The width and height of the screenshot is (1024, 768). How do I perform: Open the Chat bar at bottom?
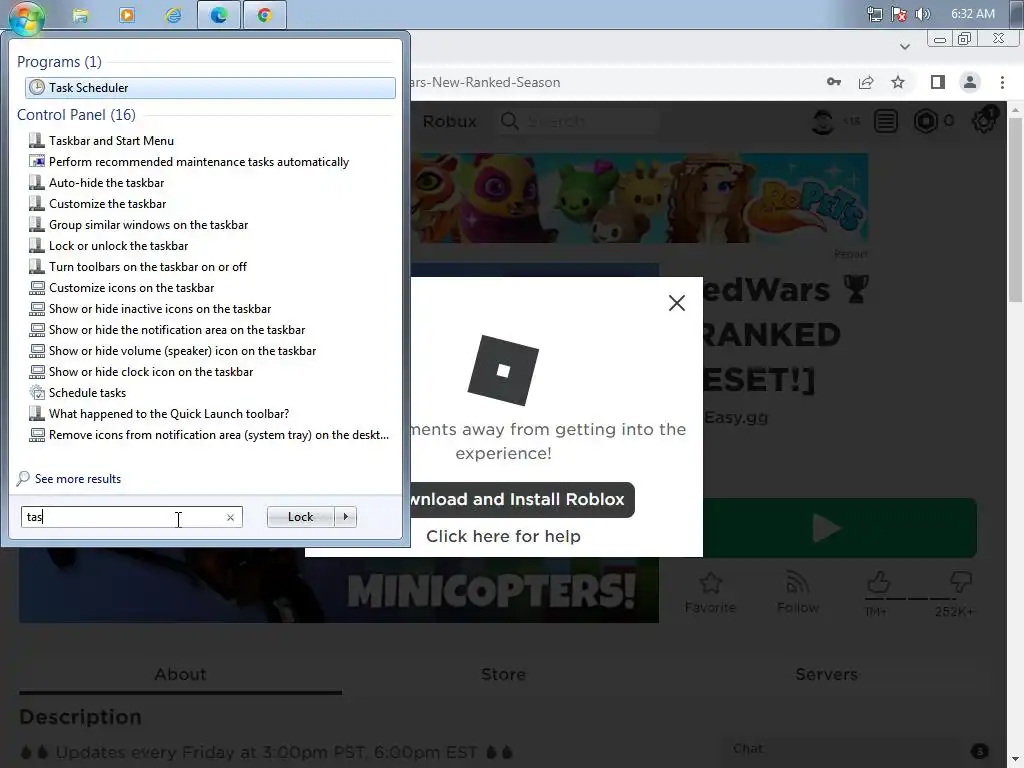tap(856, 750)
